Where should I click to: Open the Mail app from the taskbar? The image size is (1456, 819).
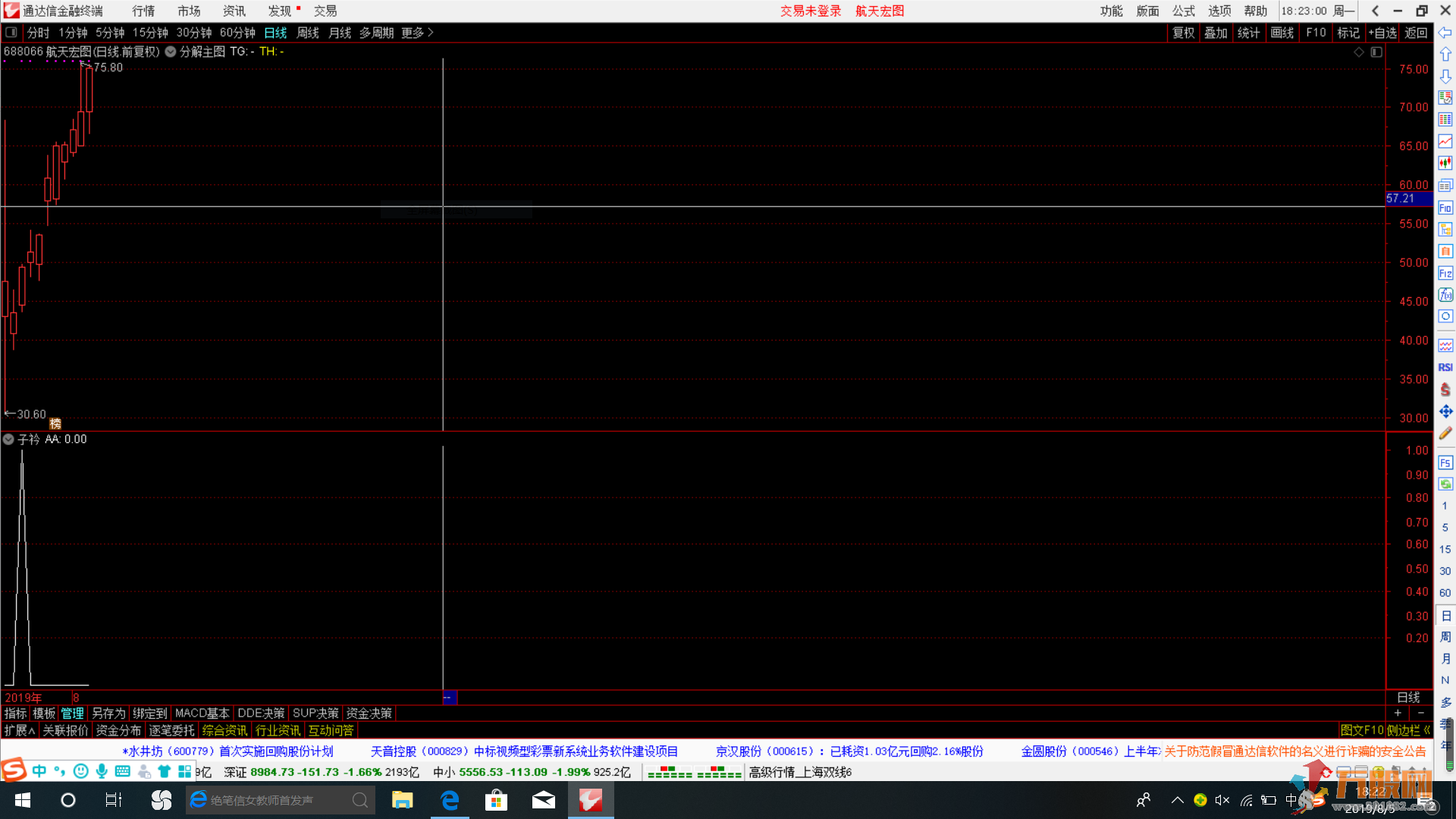(544, 800)
